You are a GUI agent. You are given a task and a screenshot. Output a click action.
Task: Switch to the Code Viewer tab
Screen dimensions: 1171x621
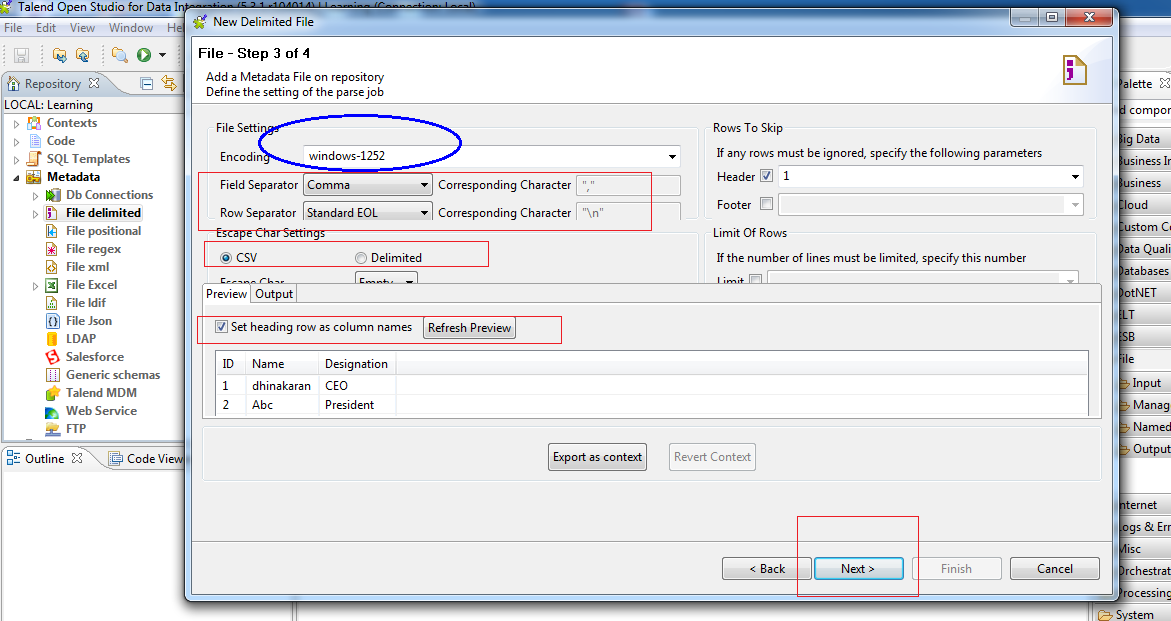coord(146,459)
